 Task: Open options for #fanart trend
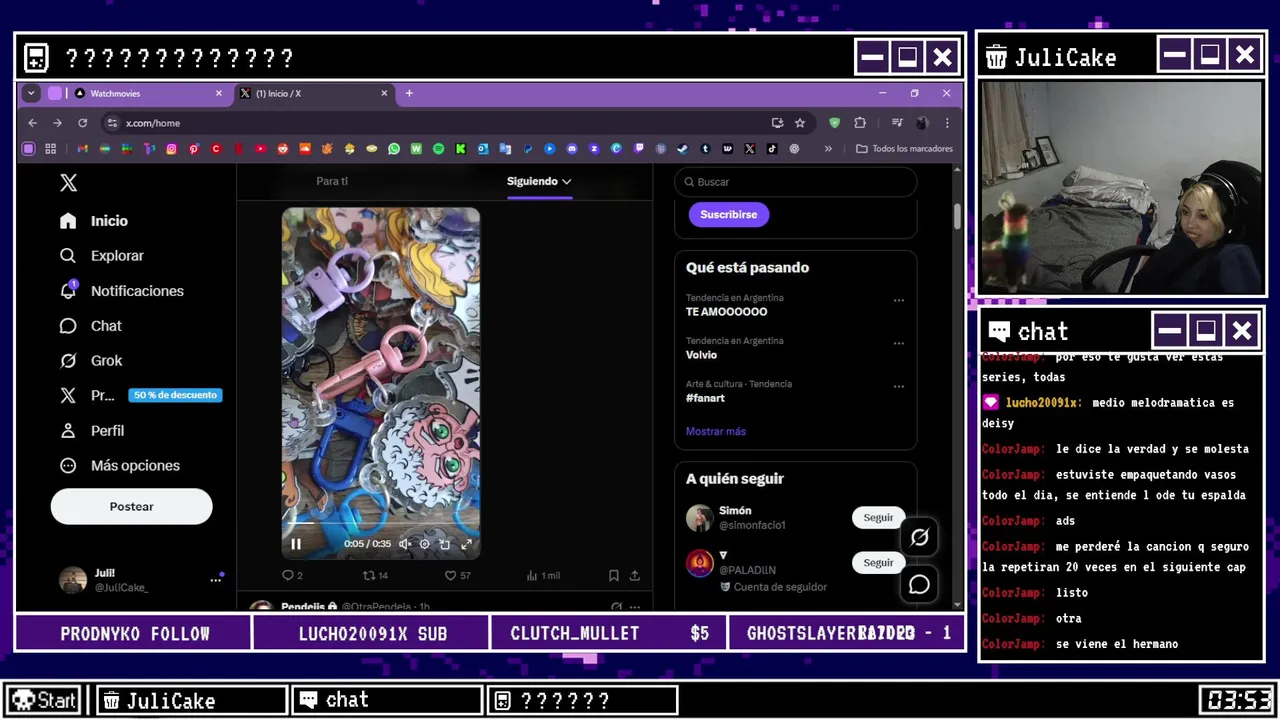pos(898,386)
